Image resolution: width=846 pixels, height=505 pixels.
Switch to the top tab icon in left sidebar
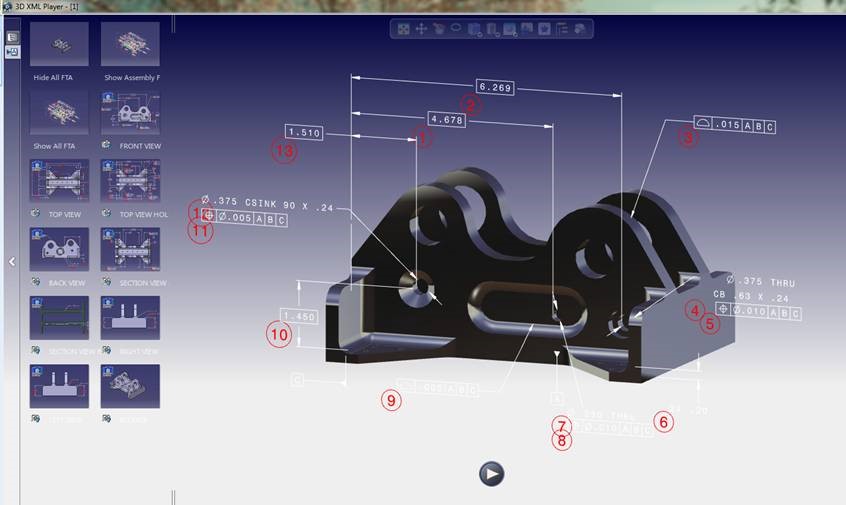tap(12, 37)
